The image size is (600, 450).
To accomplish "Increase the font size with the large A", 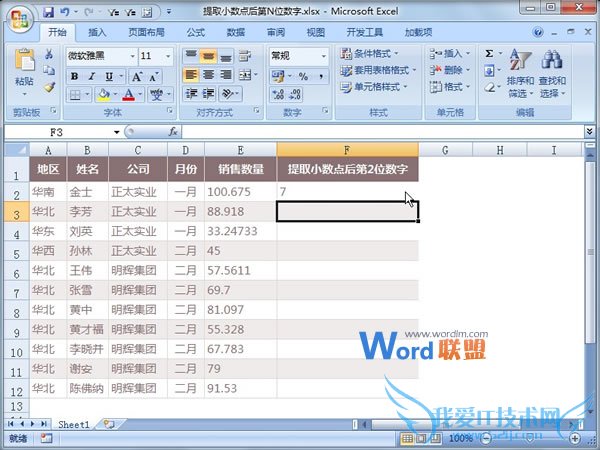I will pyautogui.click(x=136, y=77).
